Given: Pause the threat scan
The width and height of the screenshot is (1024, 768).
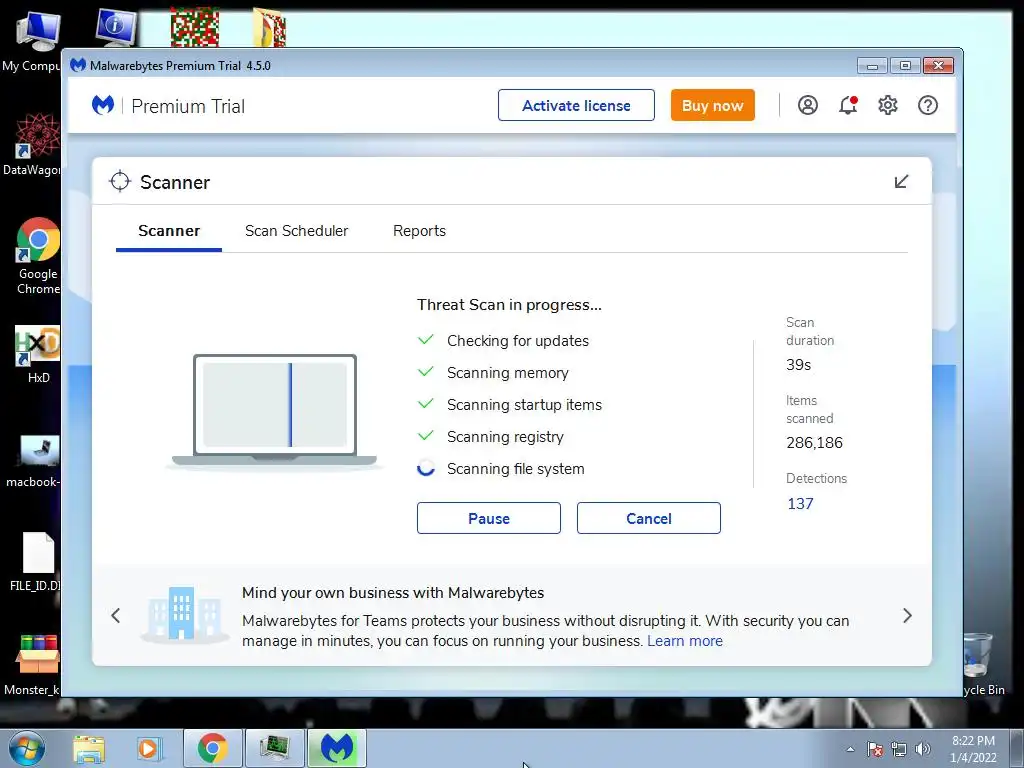Looking at the screenshot, I should pos(488,518).
